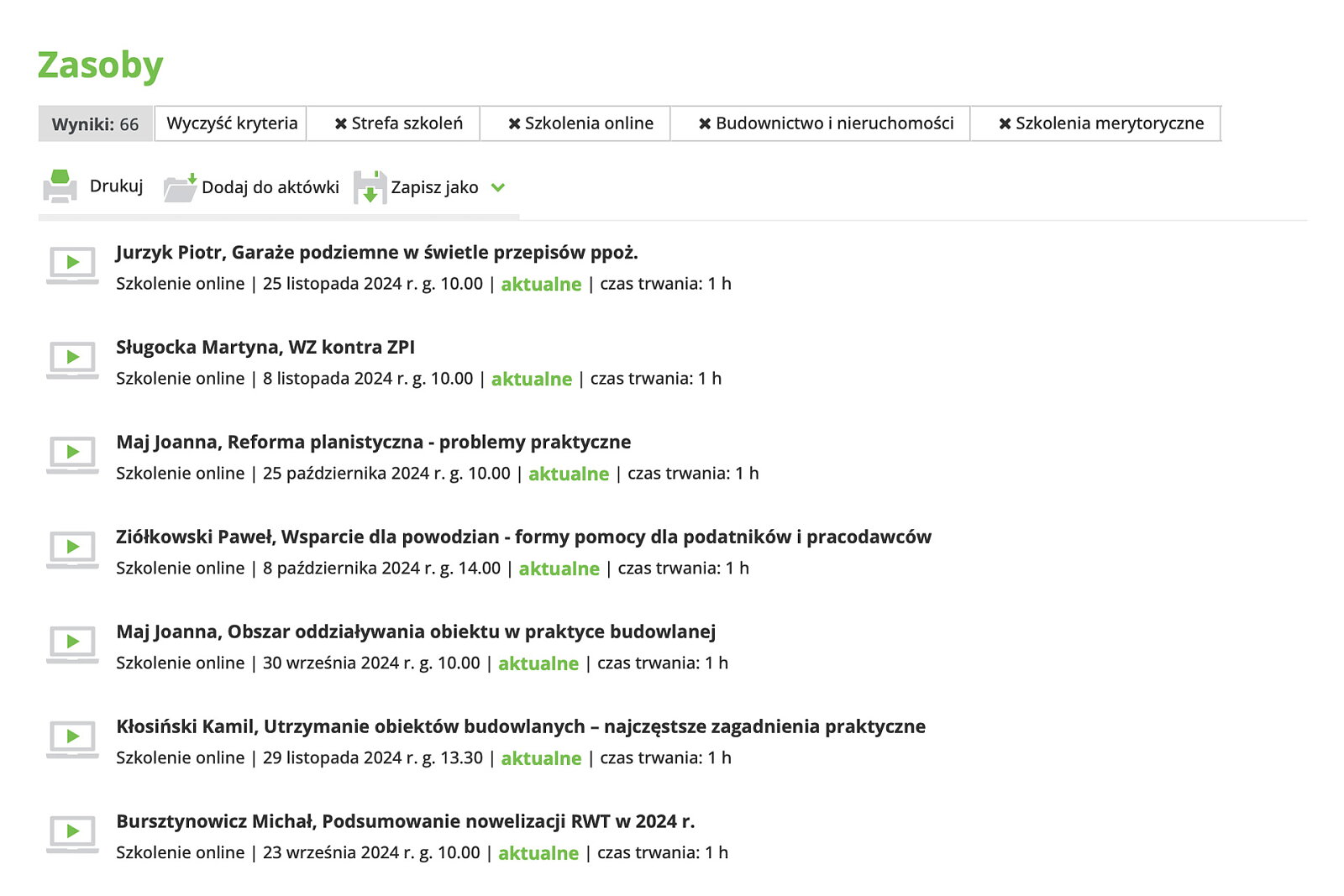Open Maj Joanna, Obszar oddziaływania obiektu
The width and height of the screenshot is (1344, 896).
(416, 632)
